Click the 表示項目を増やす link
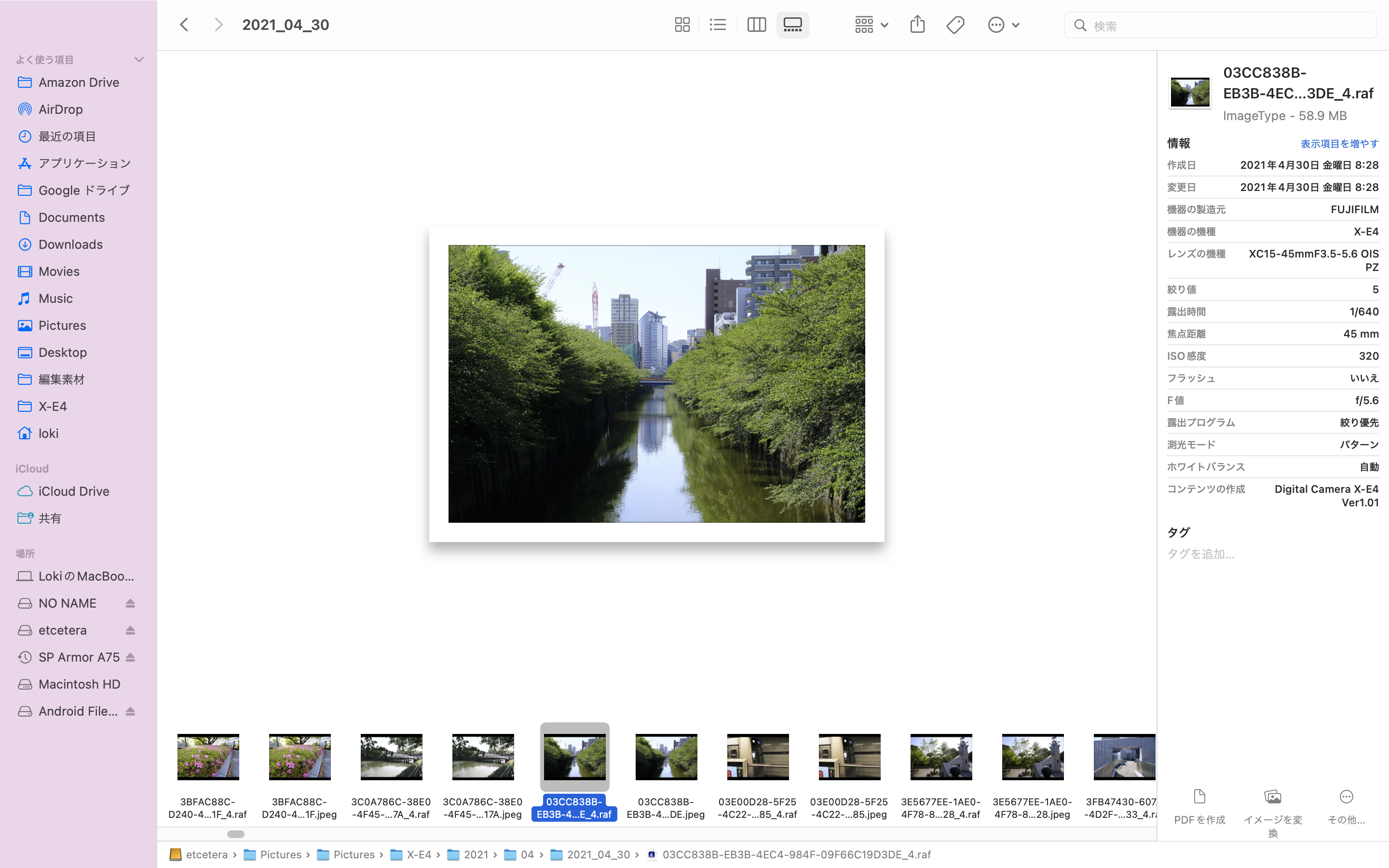Image resolution: width=1389 pixels, height=868 pixels. pos(1339,144)
